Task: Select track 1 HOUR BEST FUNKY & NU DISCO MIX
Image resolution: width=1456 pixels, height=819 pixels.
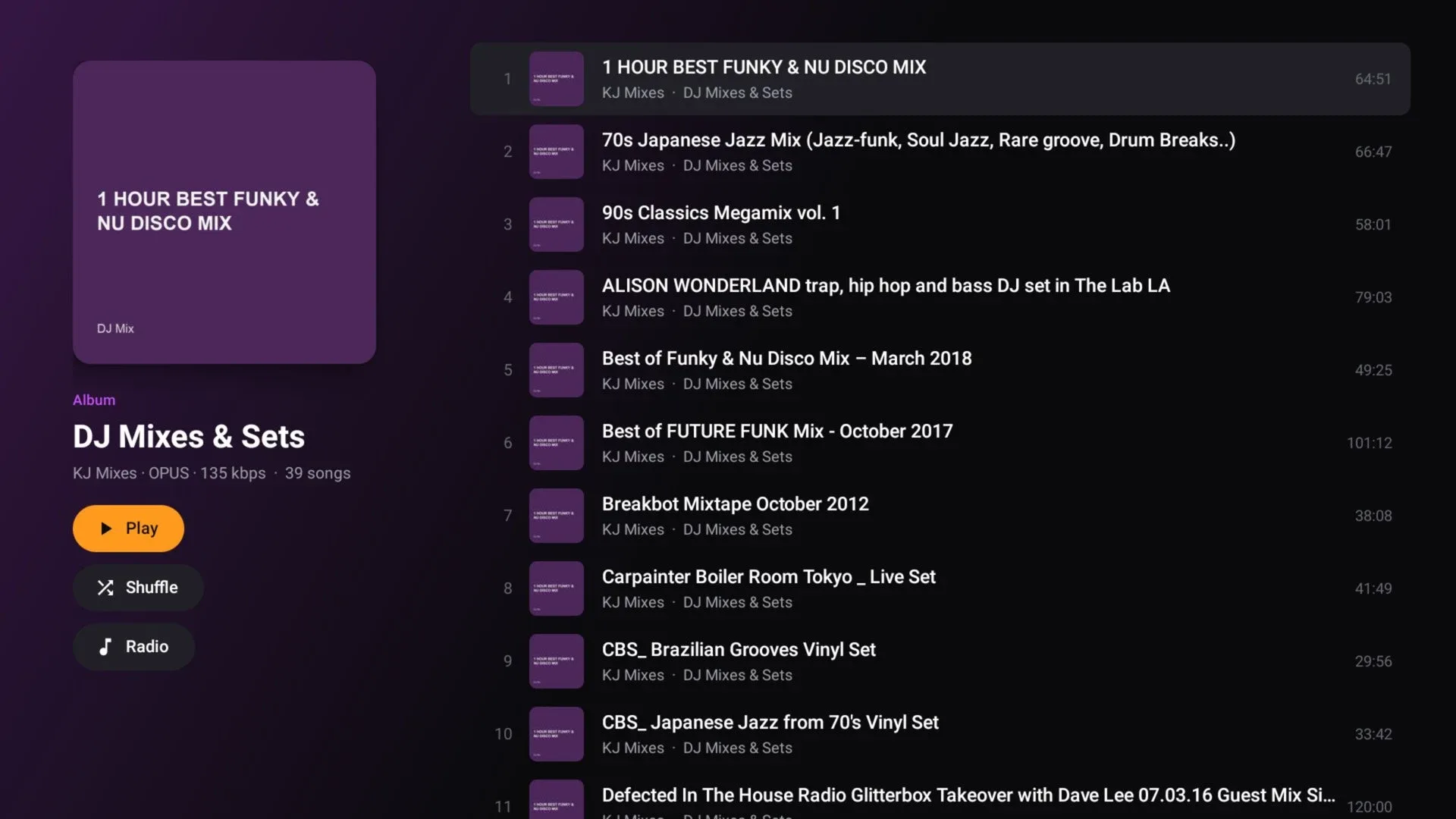Action: pos(940,79)
